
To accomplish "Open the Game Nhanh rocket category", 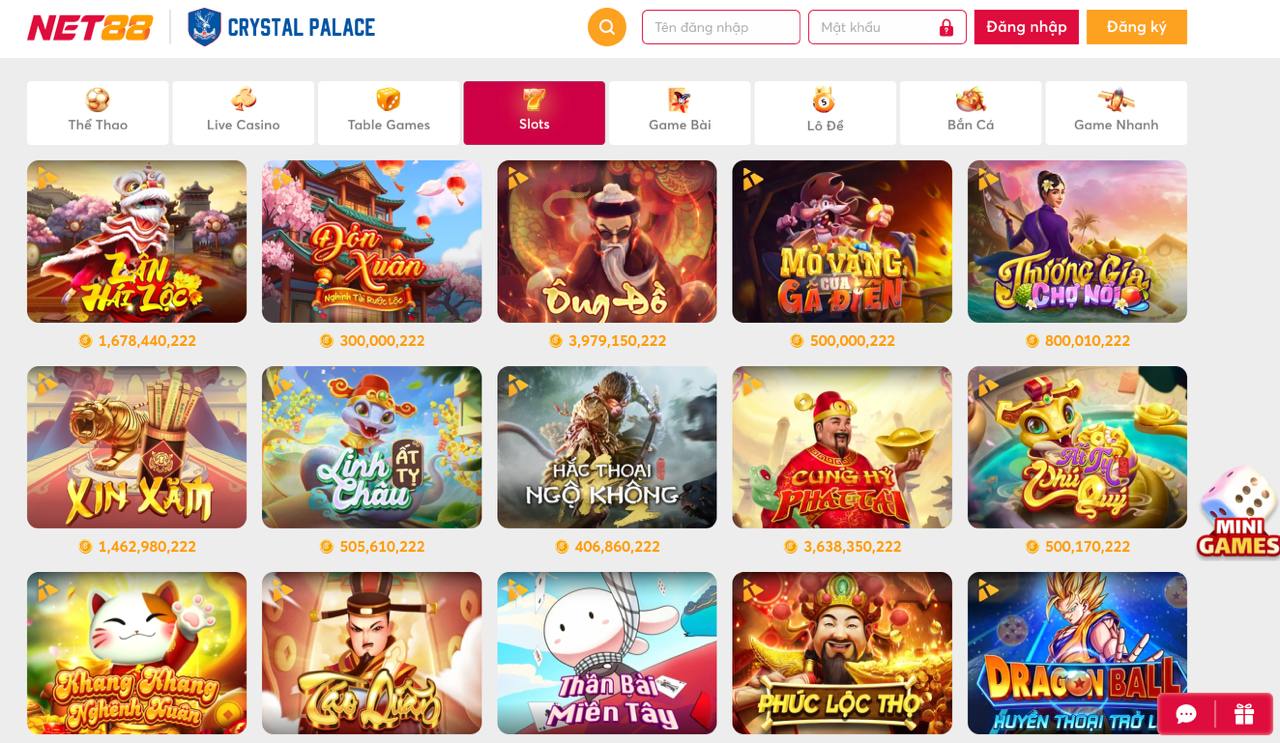I will click(1116, 113).
